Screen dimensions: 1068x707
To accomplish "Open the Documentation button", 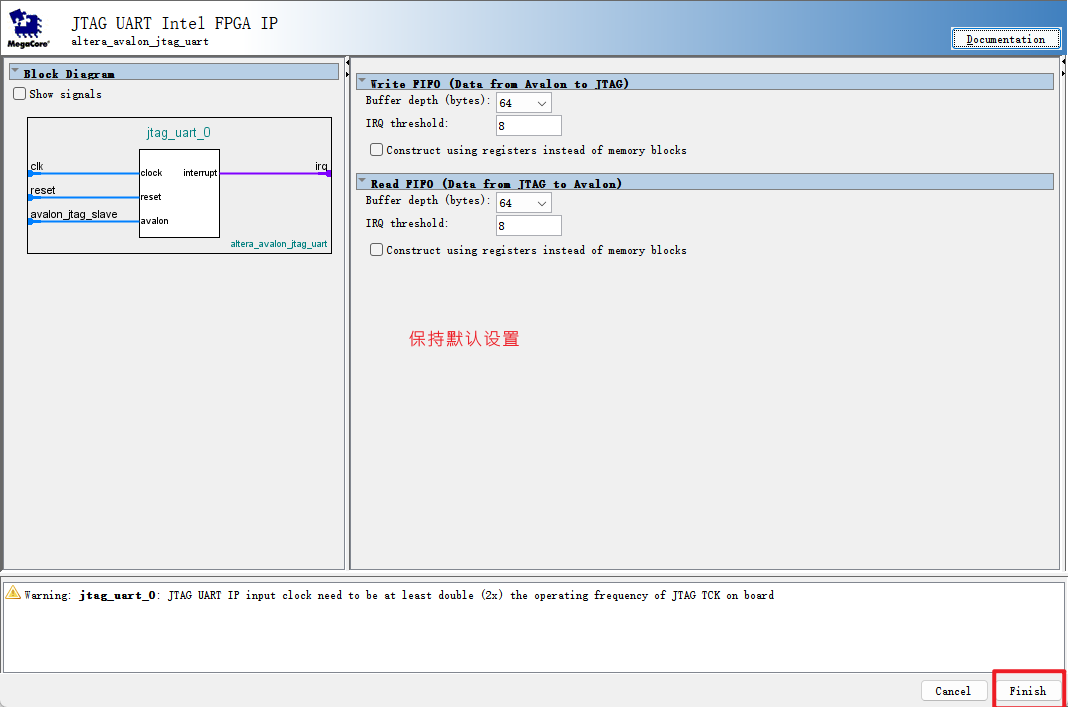I will tap(1005, 40).
